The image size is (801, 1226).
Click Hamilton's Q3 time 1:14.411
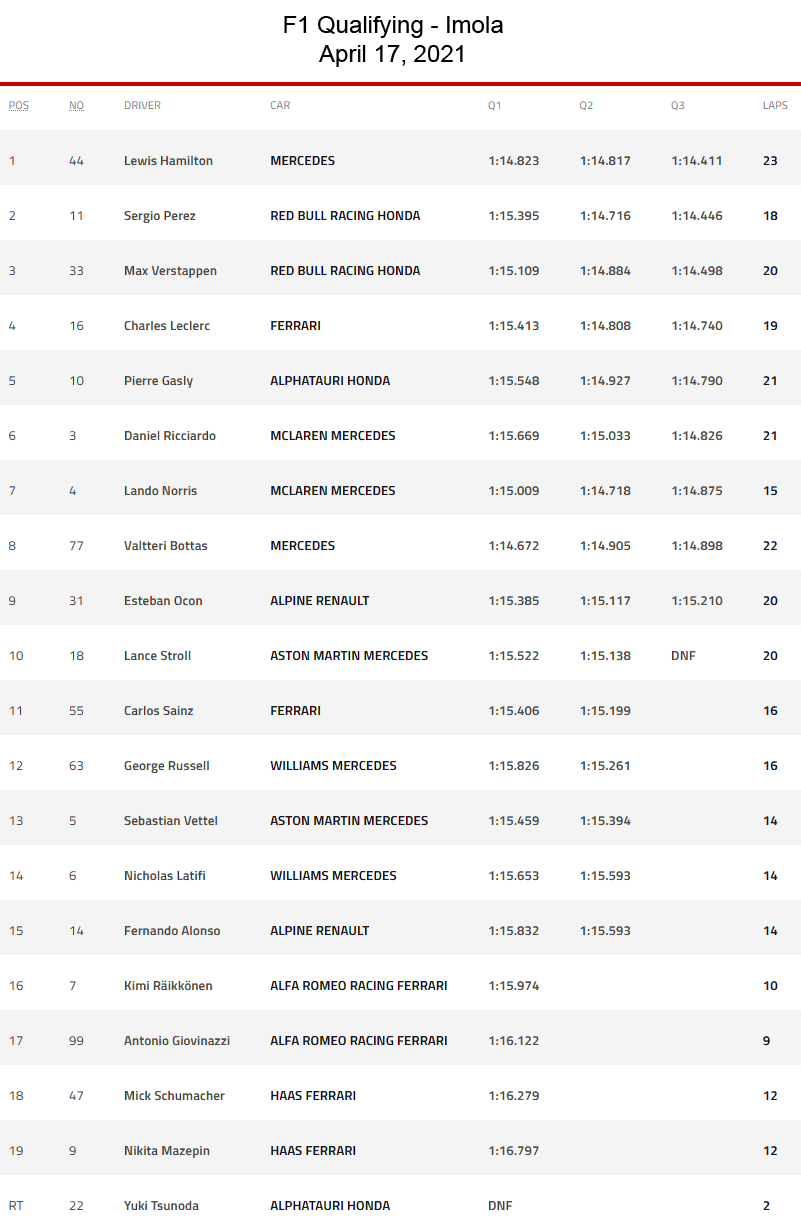pyautogui.click(x=697, y=161)
